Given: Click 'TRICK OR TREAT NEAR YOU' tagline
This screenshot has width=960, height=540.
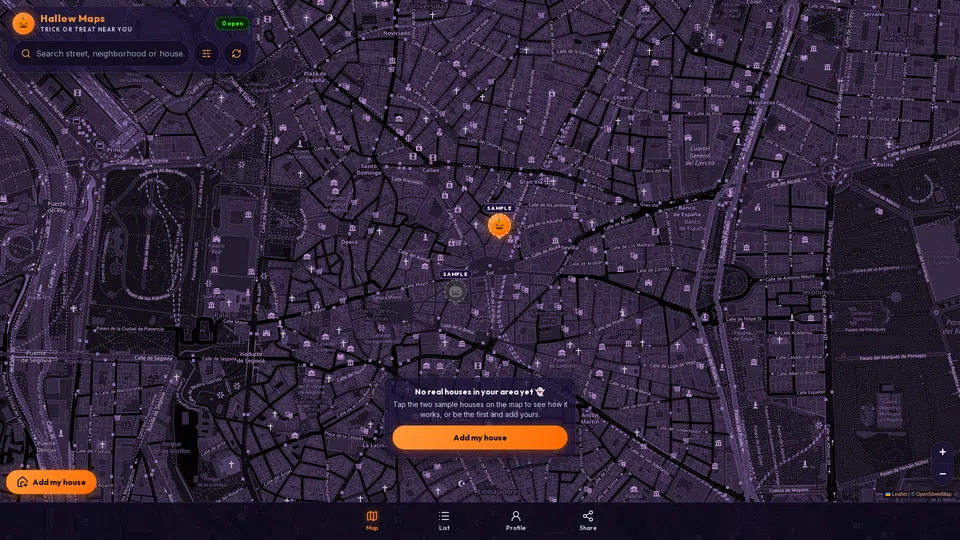Looking at the screenshot, I should pyautogui.click(x=86, y=29).
